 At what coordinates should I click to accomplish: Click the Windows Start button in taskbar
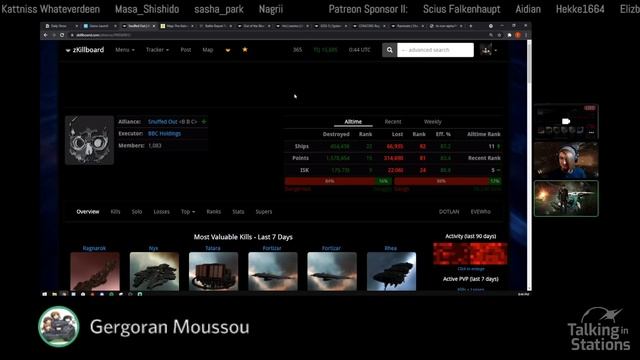(x=44, y=294)
